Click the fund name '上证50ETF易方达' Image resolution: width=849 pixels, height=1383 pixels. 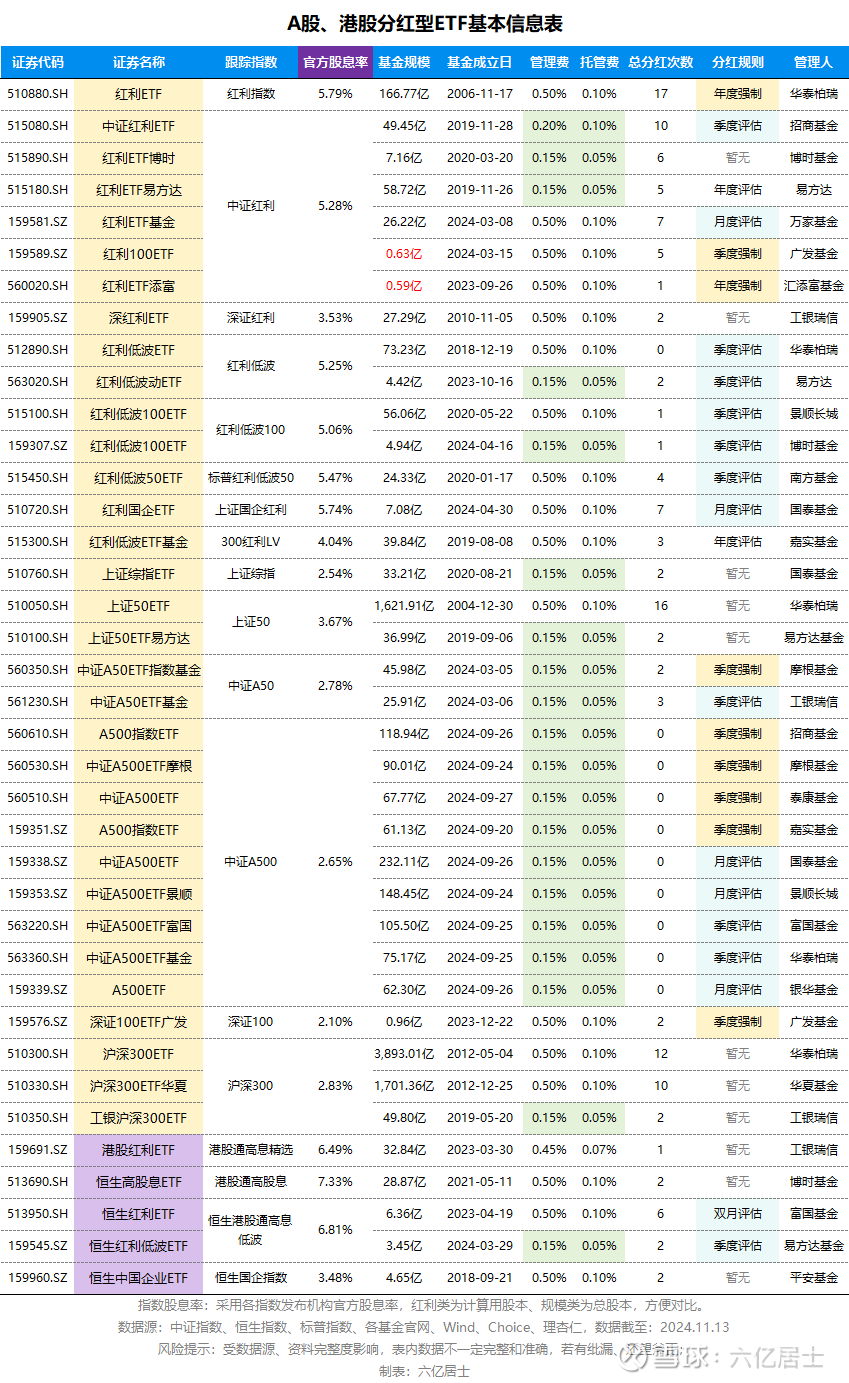(138, 638)
